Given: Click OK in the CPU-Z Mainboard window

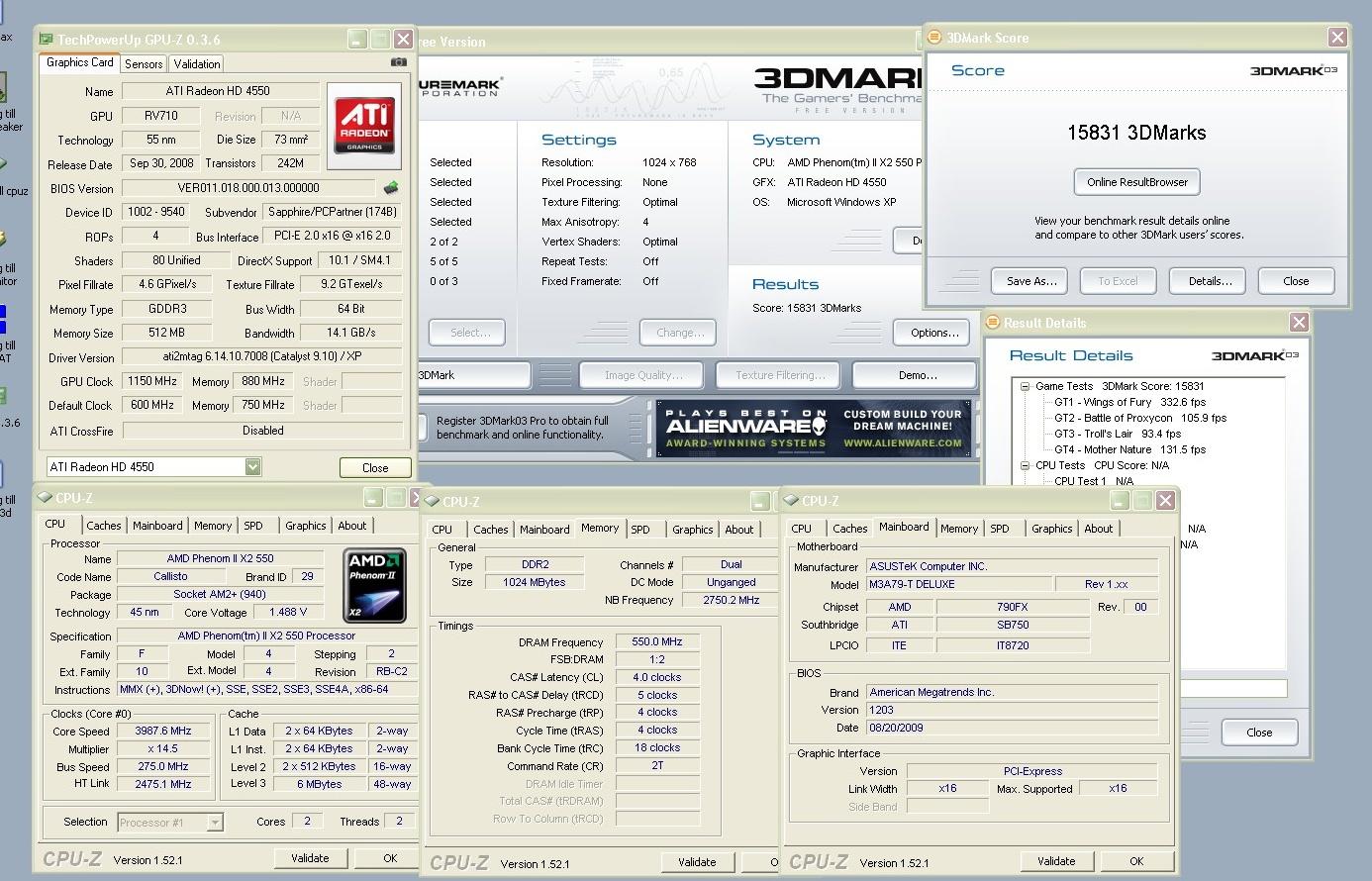Looking at the screenshot, I should tap(1136, 861).
